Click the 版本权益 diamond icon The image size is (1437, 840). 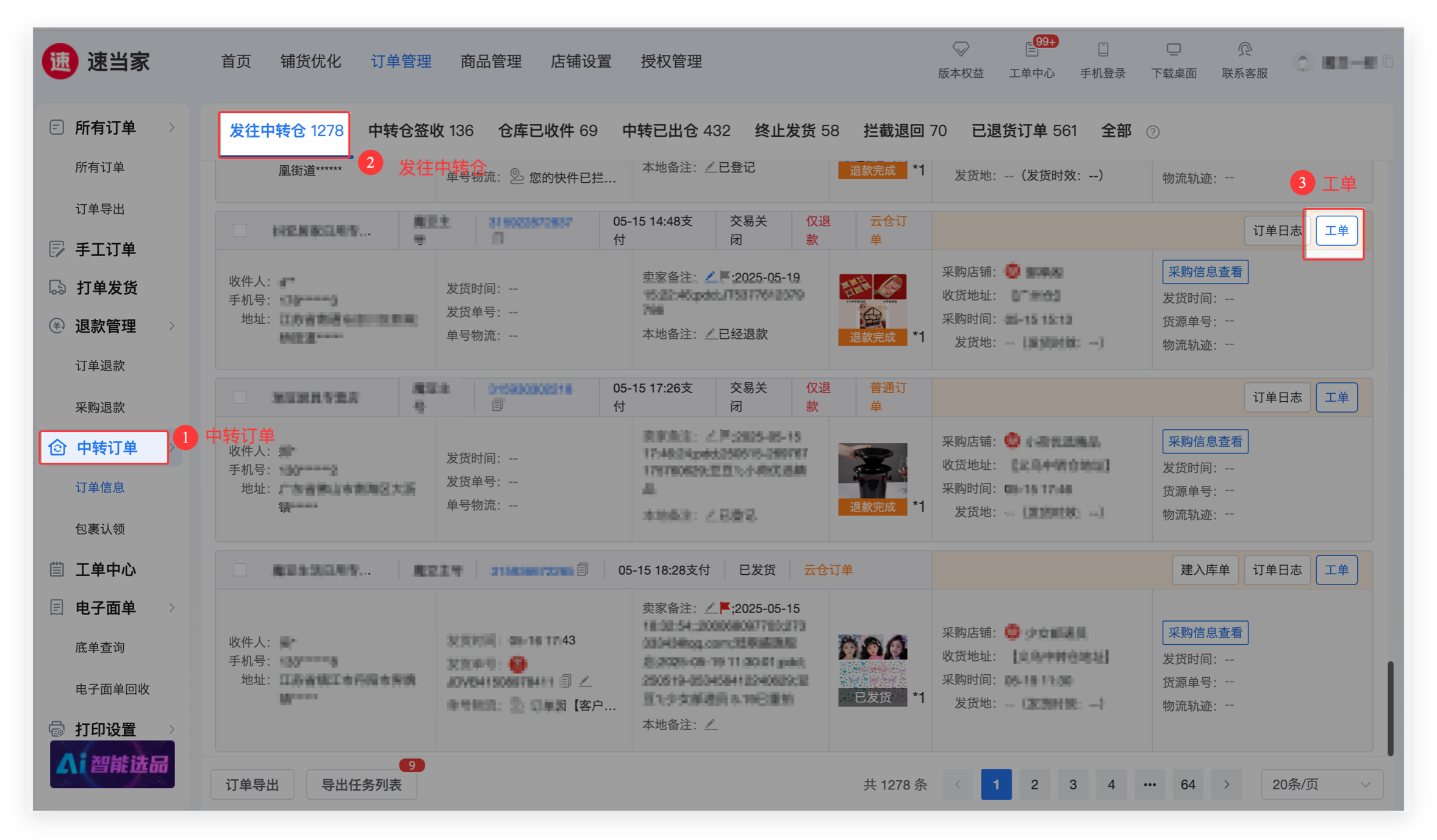tap(961, 49)
